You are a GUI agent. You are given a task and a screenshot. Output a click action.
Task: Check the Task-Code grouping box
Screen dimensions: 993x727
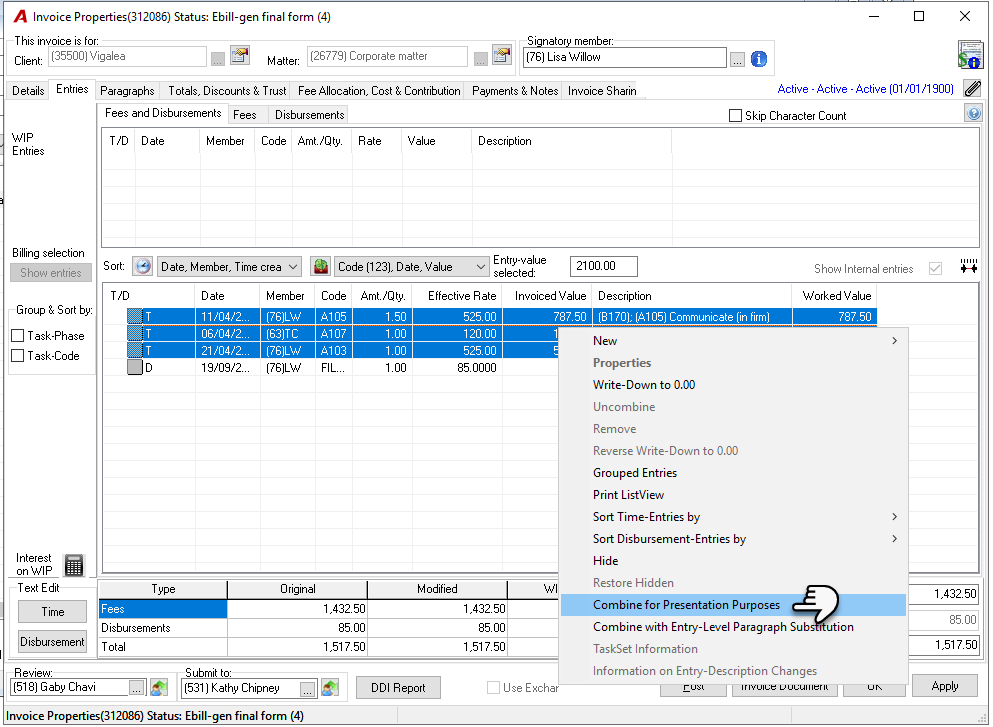18,356
